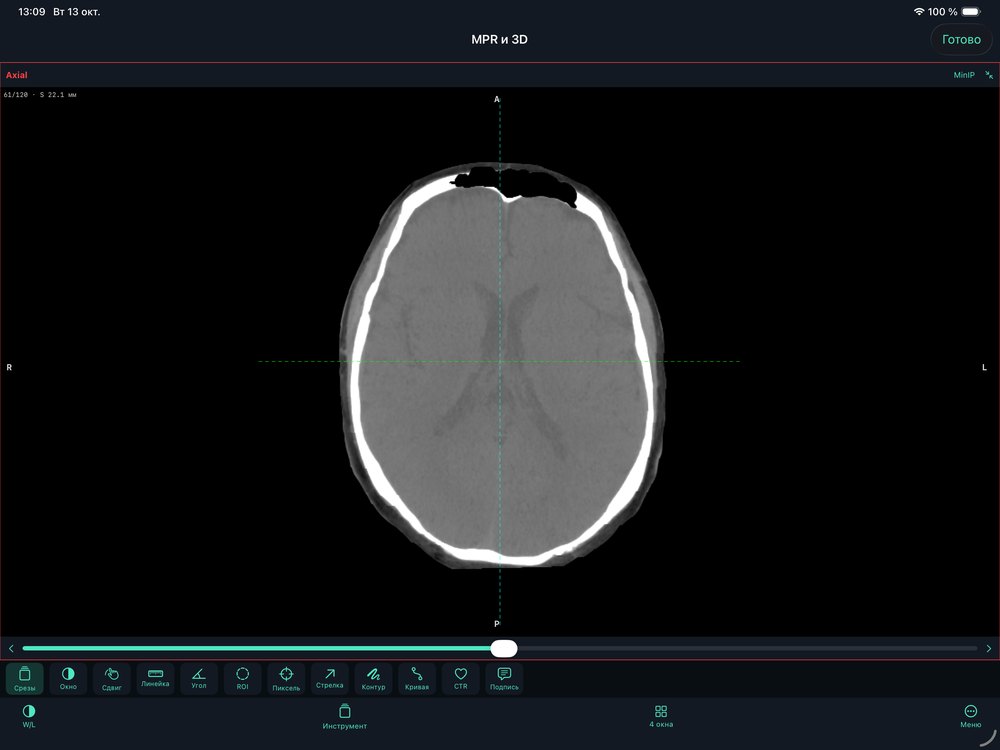This screenshot has width=1000, height=750.
Task: Pick the Линейка ruler tool
Action: [x=155, y=678]
